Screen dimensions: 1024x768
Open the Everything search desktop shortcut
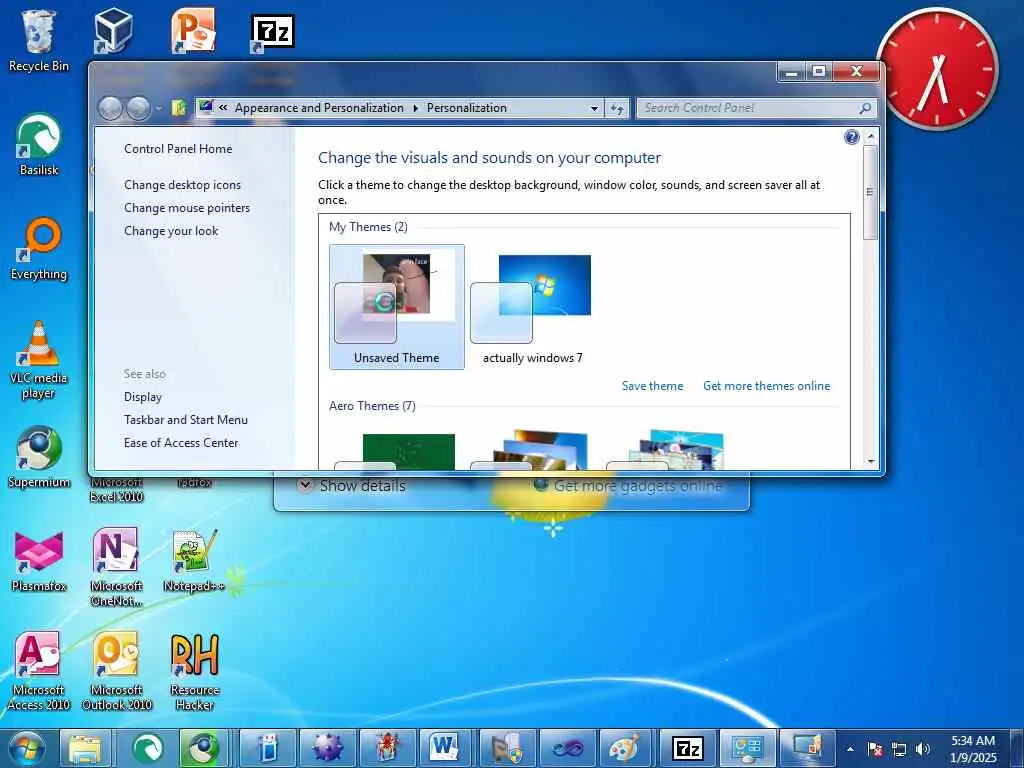click(39, 249)
